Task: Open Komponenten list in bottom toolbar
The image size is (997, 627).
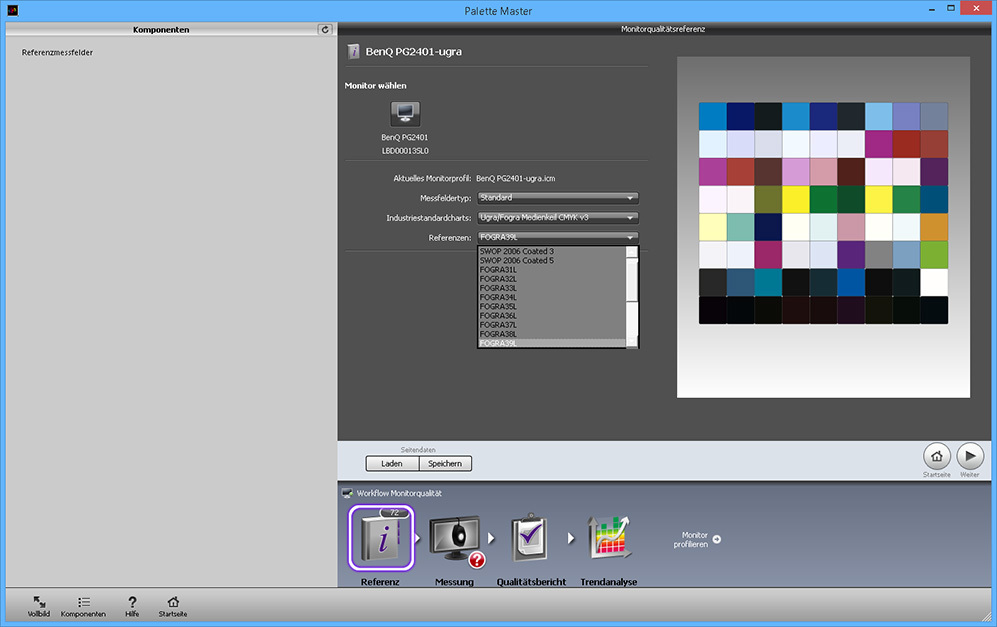Action: coord(83,606)
